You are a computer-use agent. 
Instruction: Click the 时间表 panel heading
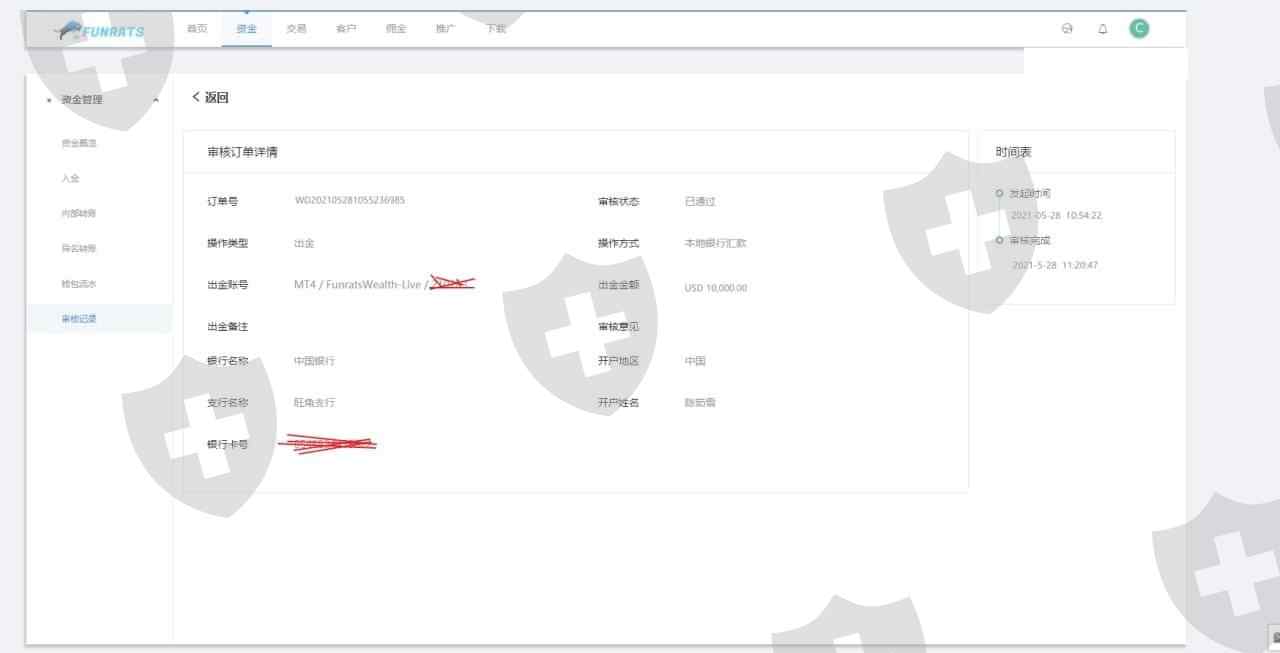(1013, 152)
